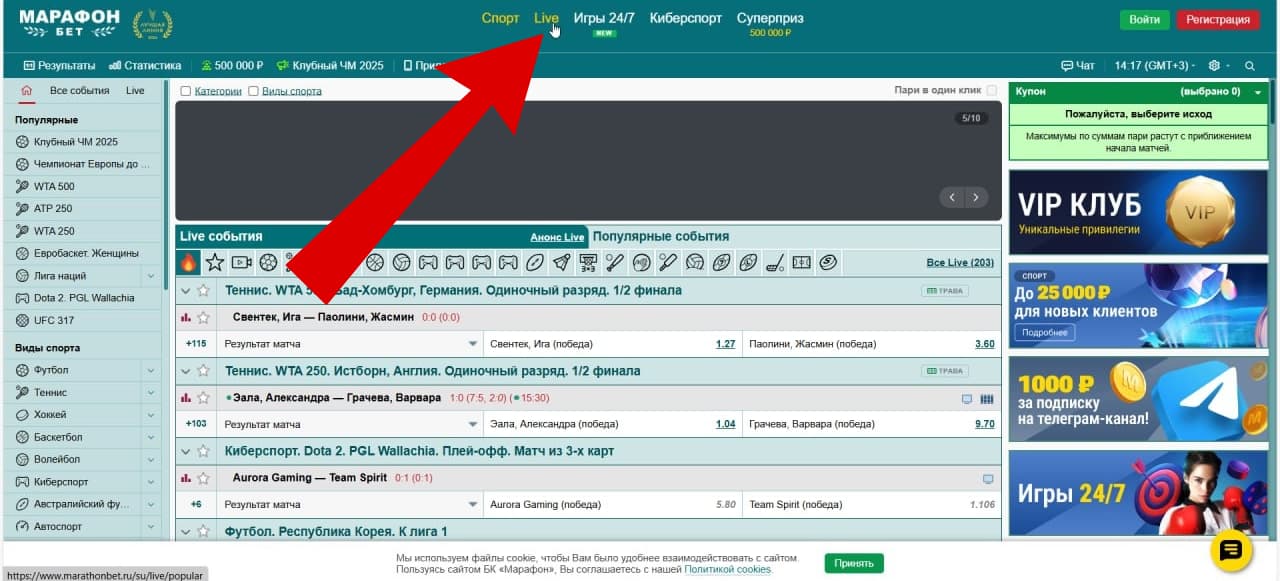
Task: Filter live events by the table football field icon
Action: (x=801, y=262)
